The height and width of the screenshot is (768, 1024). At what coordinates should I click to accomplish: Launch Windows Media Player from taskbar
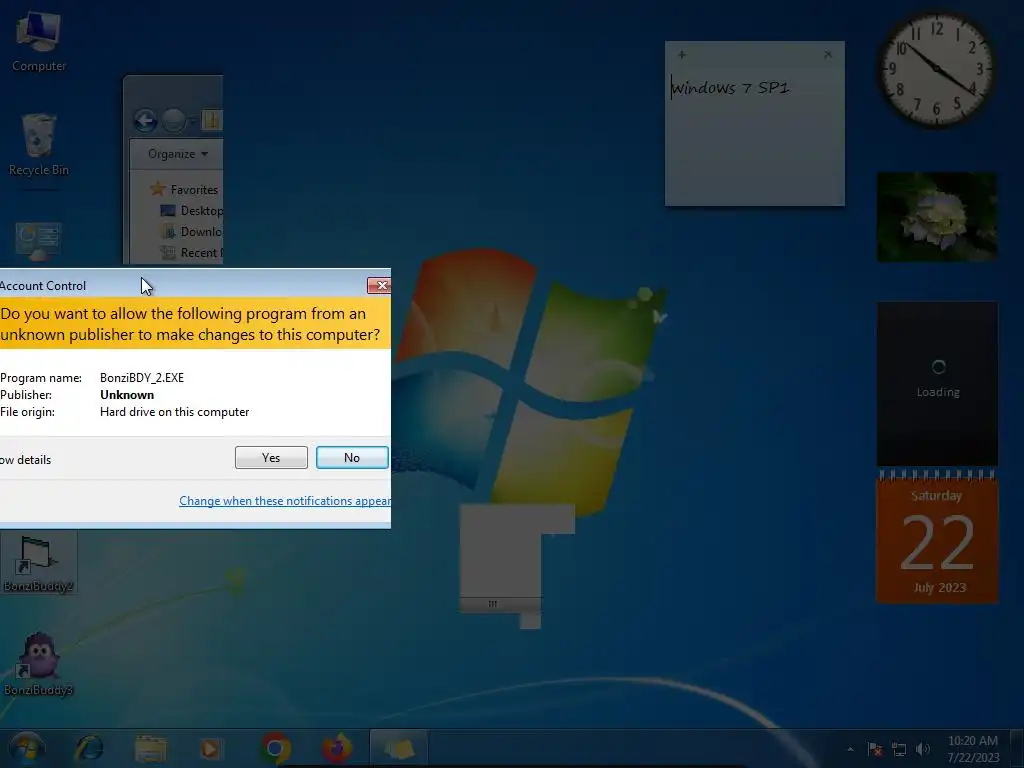coord(210,749)
